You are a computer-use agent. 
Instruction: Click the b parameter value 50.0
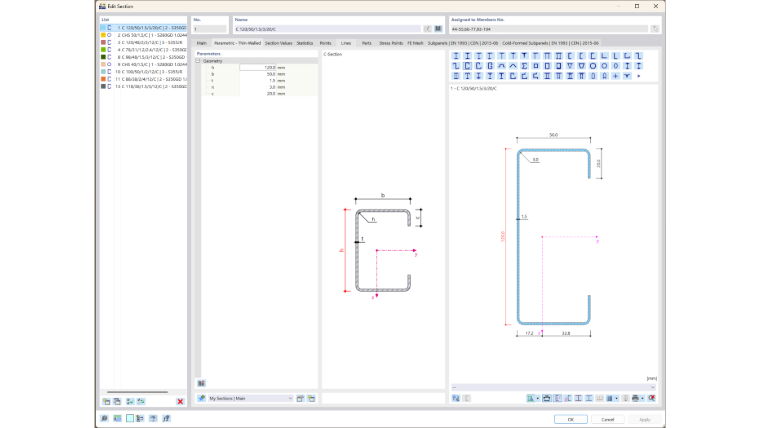258,74
